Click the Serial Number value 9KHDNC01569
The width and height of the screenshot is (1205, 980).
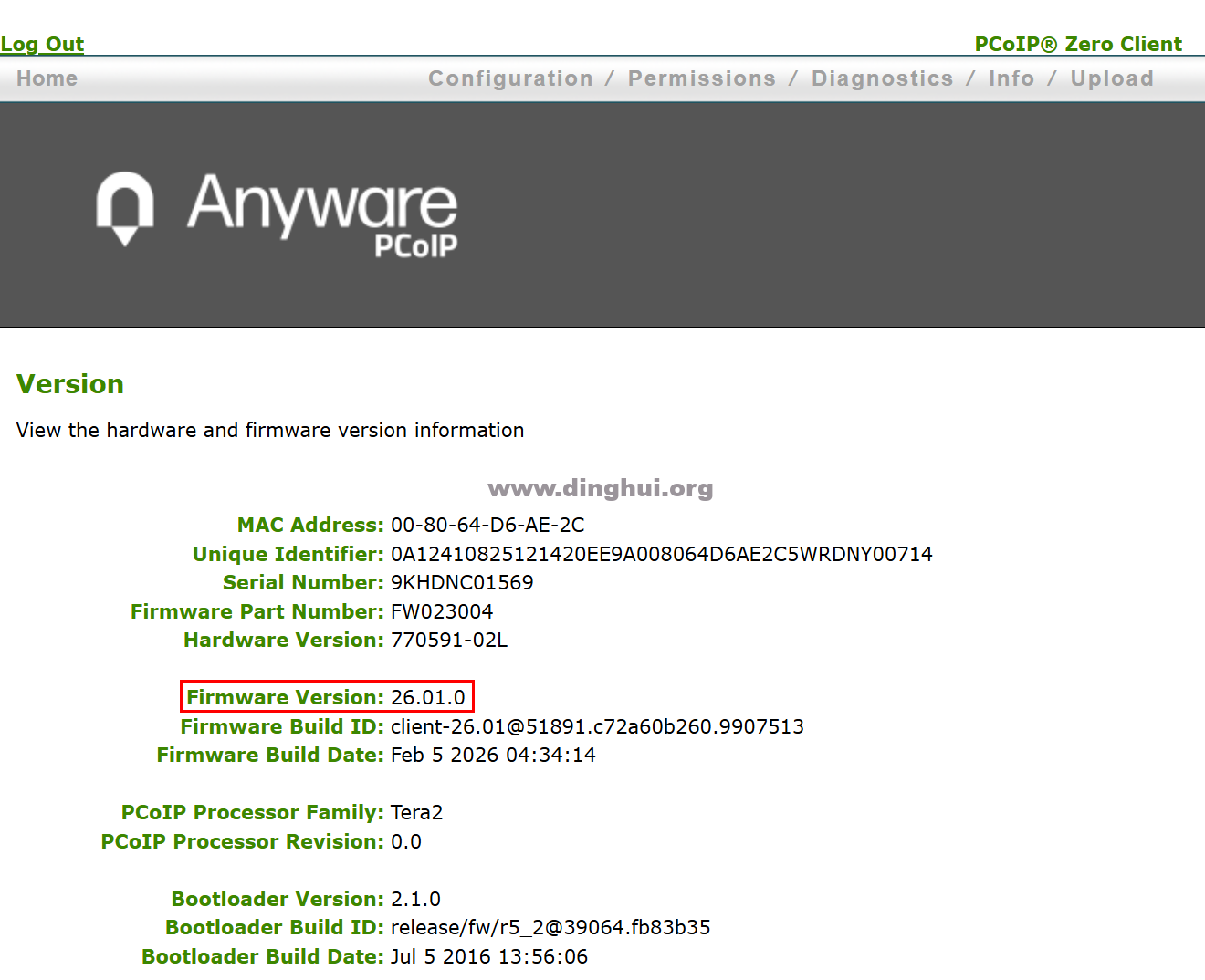[462, 582]
